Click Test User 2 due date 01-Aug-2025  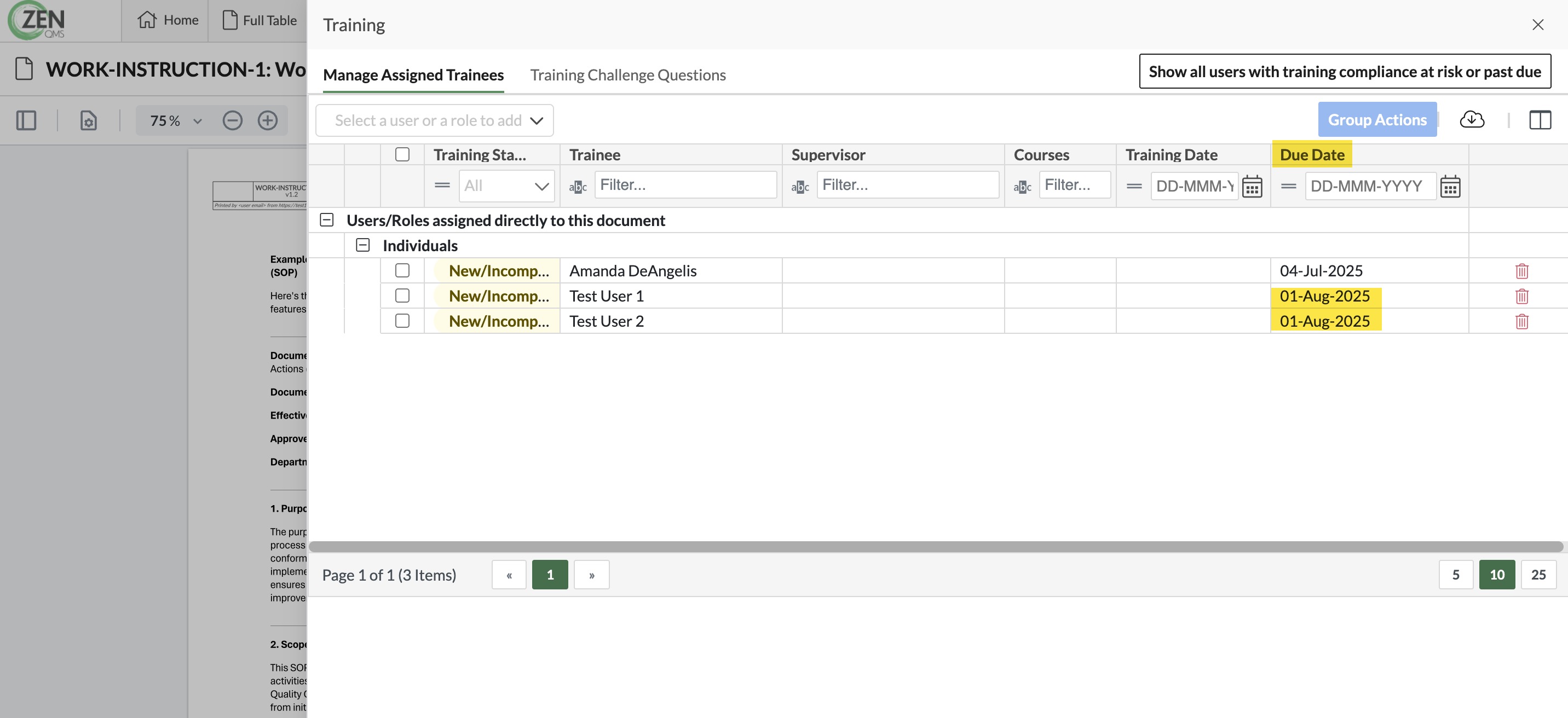coord(1324,321)
